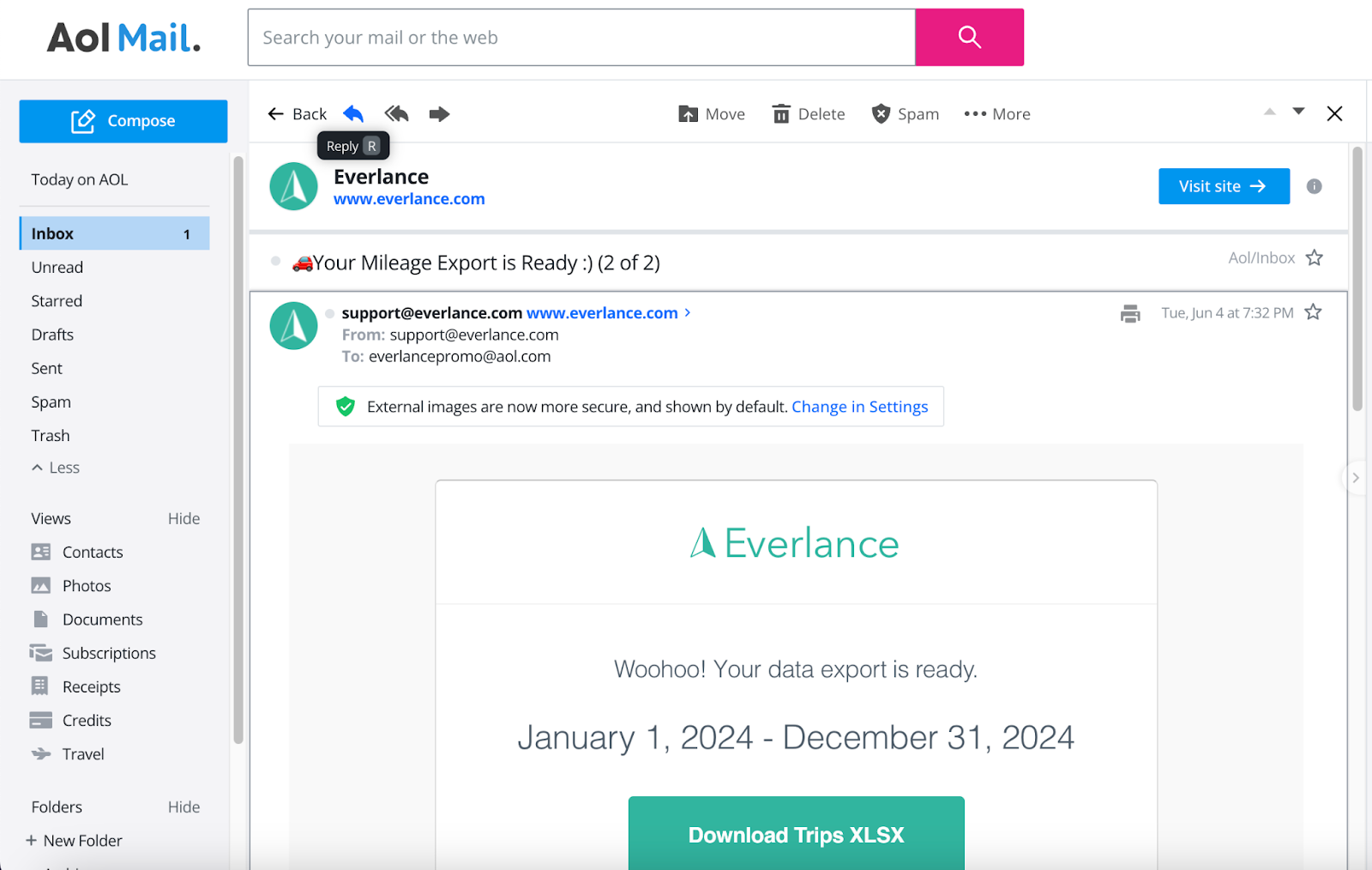Image resolution: width=1372 pixels, height=870 pixels.
Task: Toggle unread dot beside the subject line
Action: coord(275,262)
